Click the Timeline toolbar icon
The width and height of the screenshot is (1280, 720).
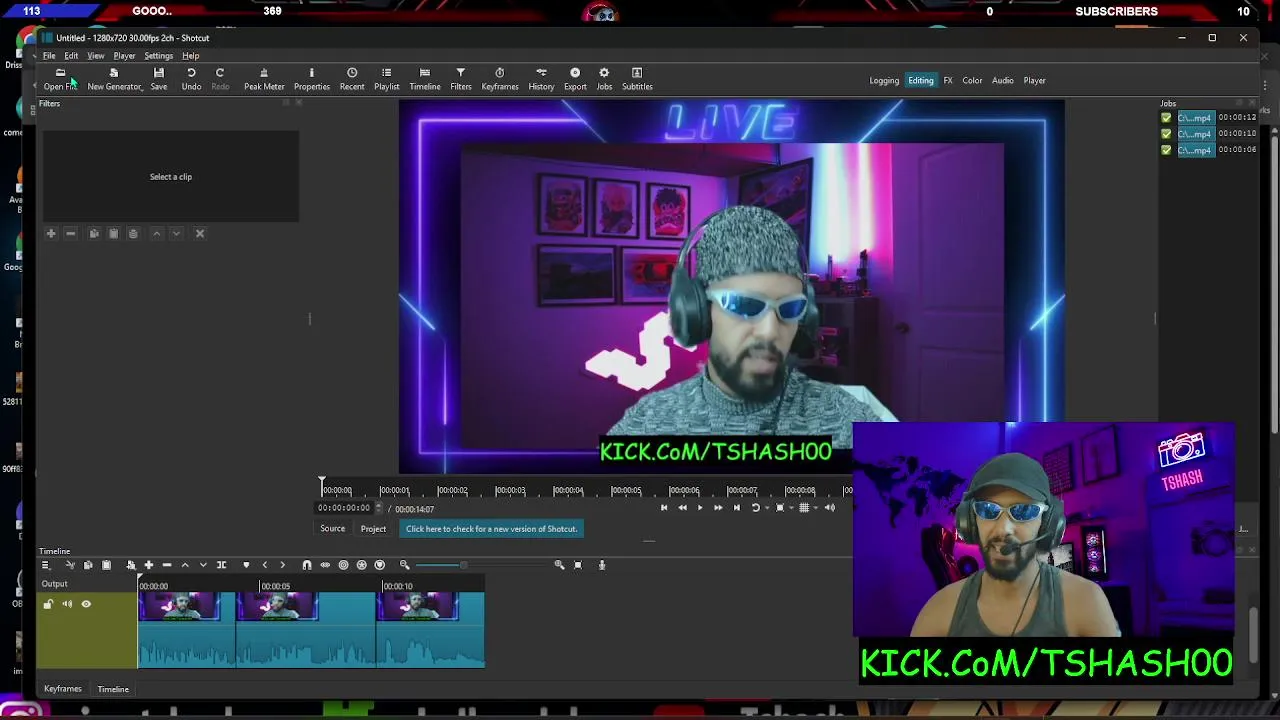click(425, 79)
